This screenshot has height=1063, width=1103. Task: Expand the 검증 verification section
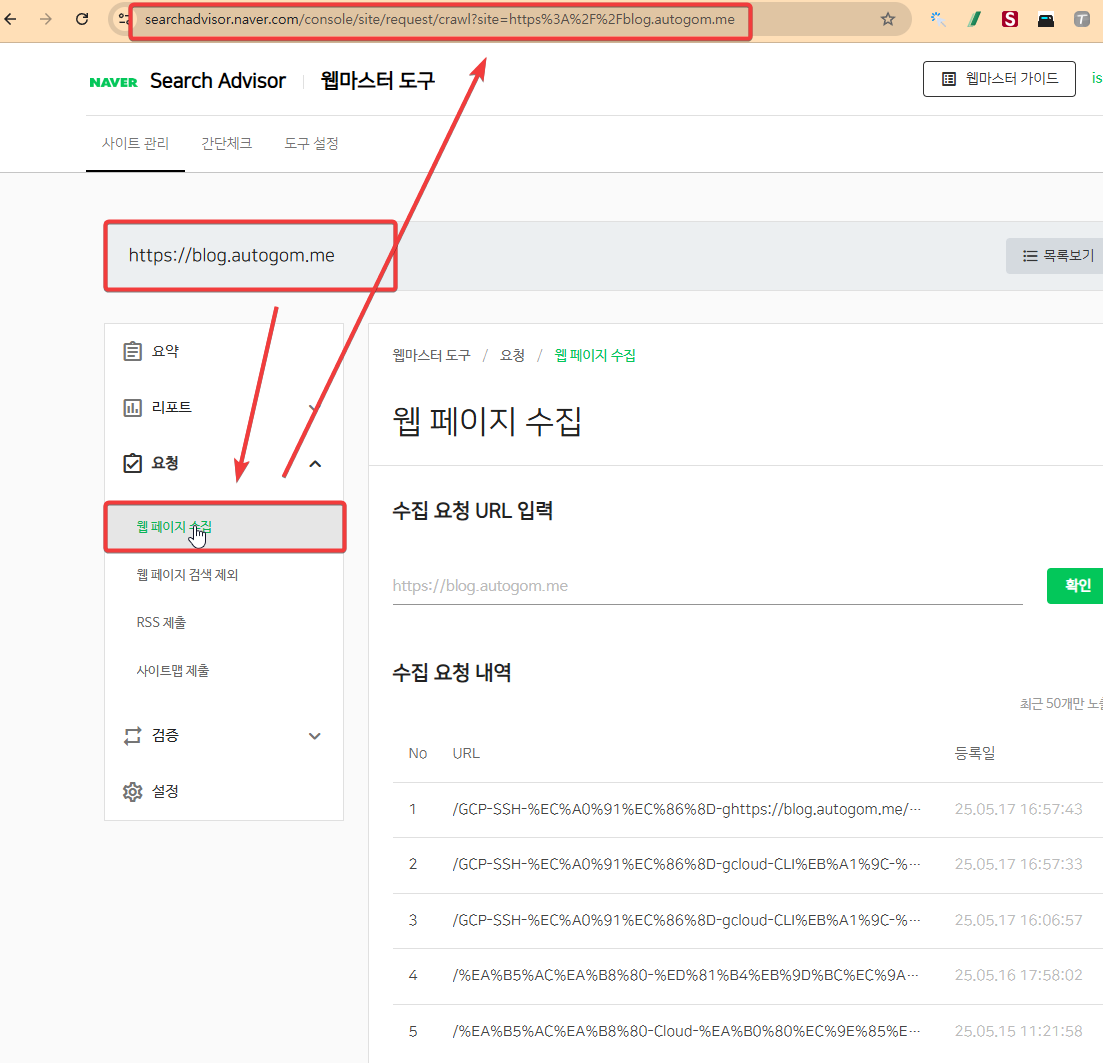(x=315, y=736)
